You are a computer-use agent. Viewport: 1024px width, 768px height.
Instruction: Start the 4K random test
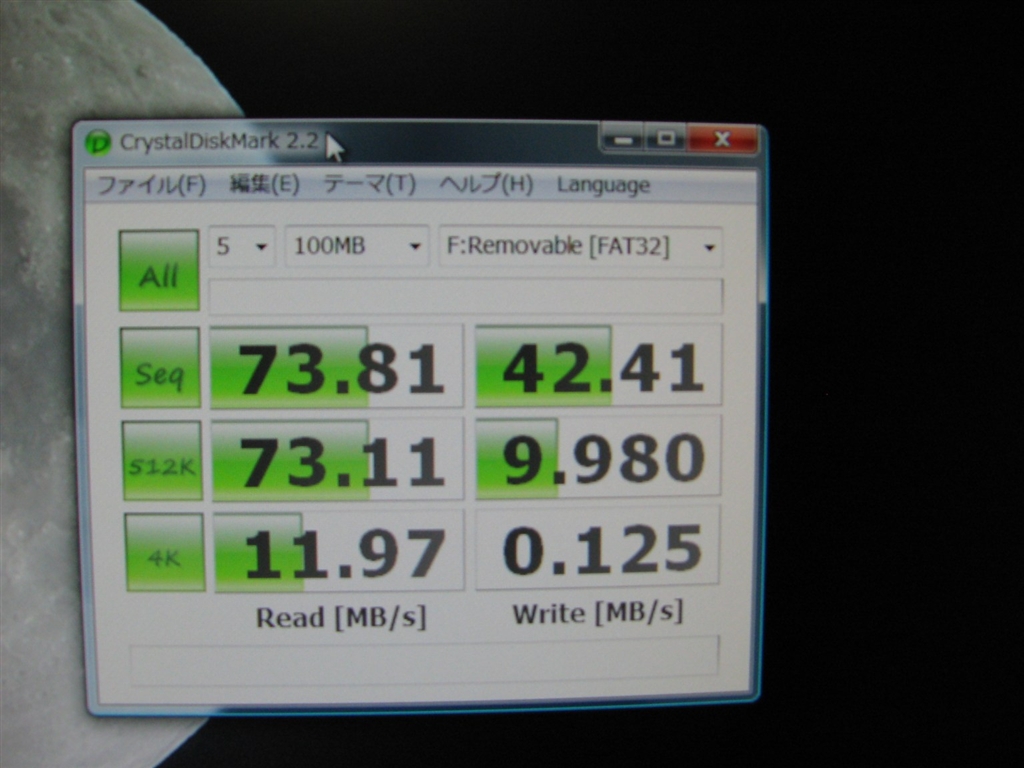click(x=165, y=552)
